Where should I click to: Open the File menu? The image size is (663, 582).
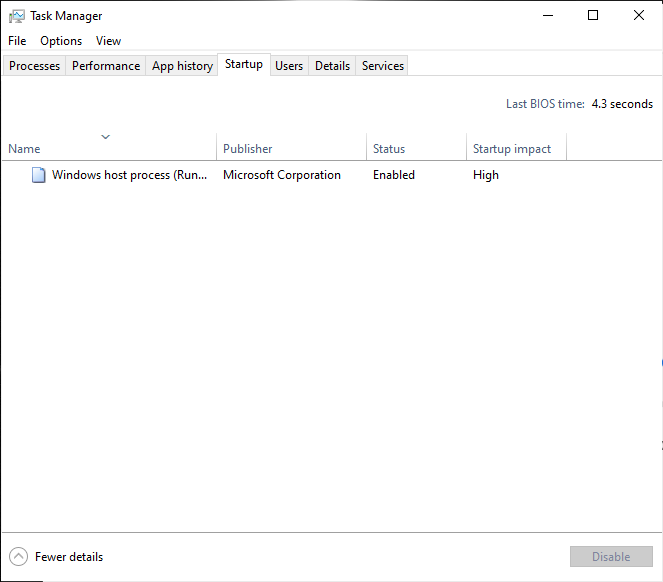[17, 41]
